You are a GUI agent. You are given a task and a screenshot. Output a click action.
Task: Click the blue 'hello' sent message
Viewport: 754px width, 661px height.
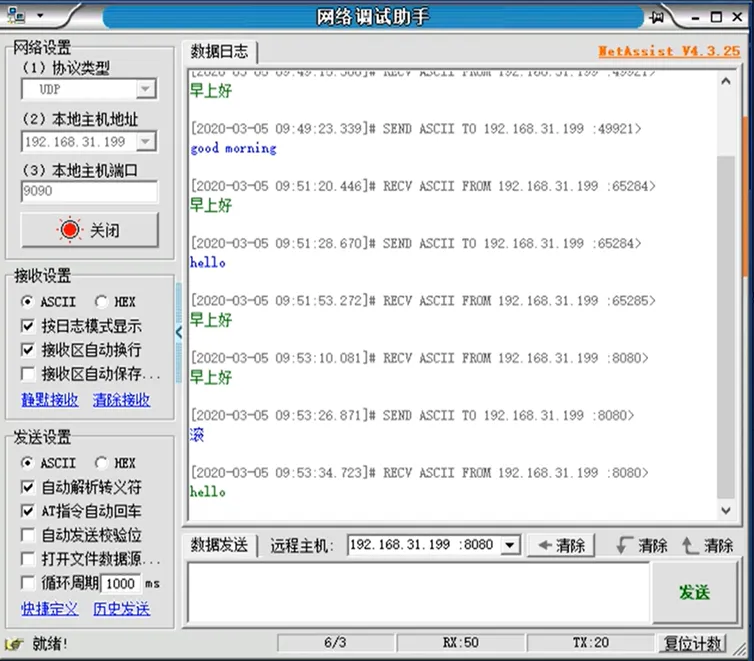pyautogui.click(x=207, y=262)
